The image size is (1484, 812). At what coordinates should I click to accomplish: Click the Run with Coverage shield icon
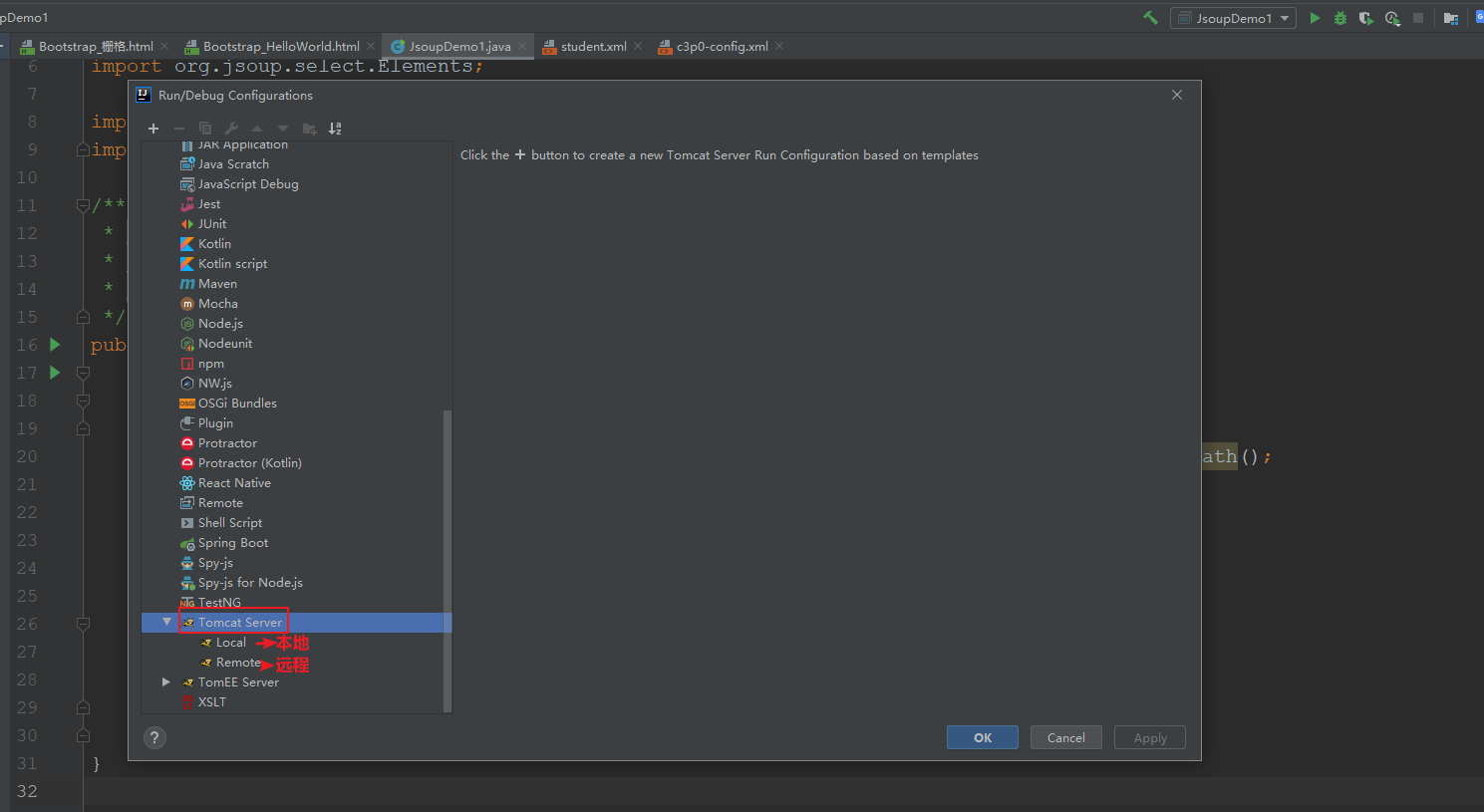coord(1365,18)
